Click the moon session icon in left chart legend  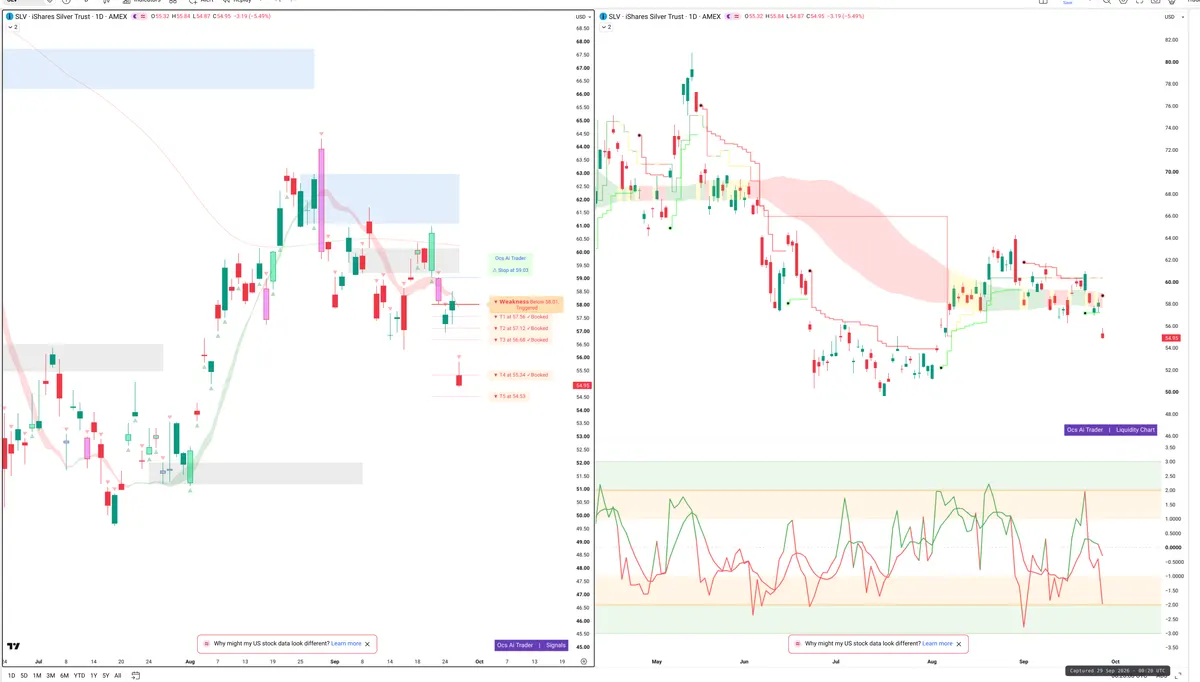[x=135, y=17]
